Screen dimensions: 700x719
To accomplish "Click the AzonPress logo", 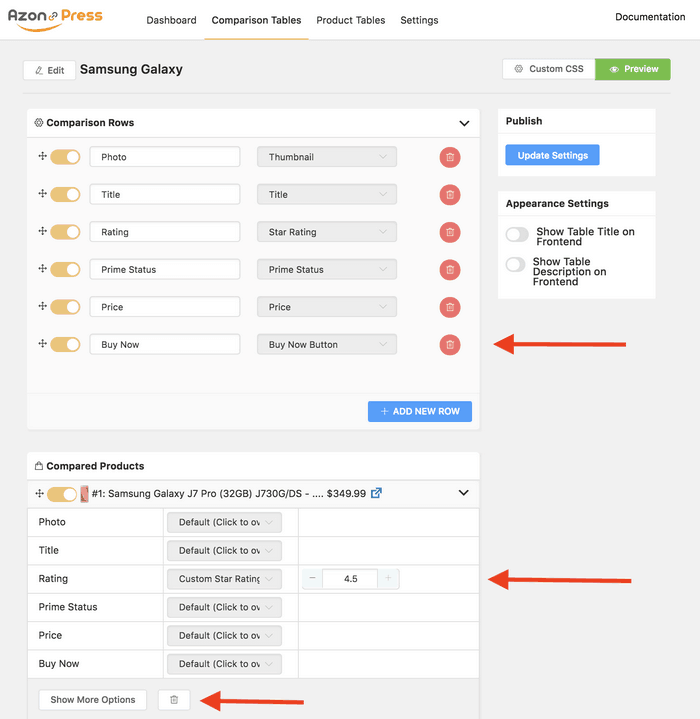I will click(x=55, y=19).
